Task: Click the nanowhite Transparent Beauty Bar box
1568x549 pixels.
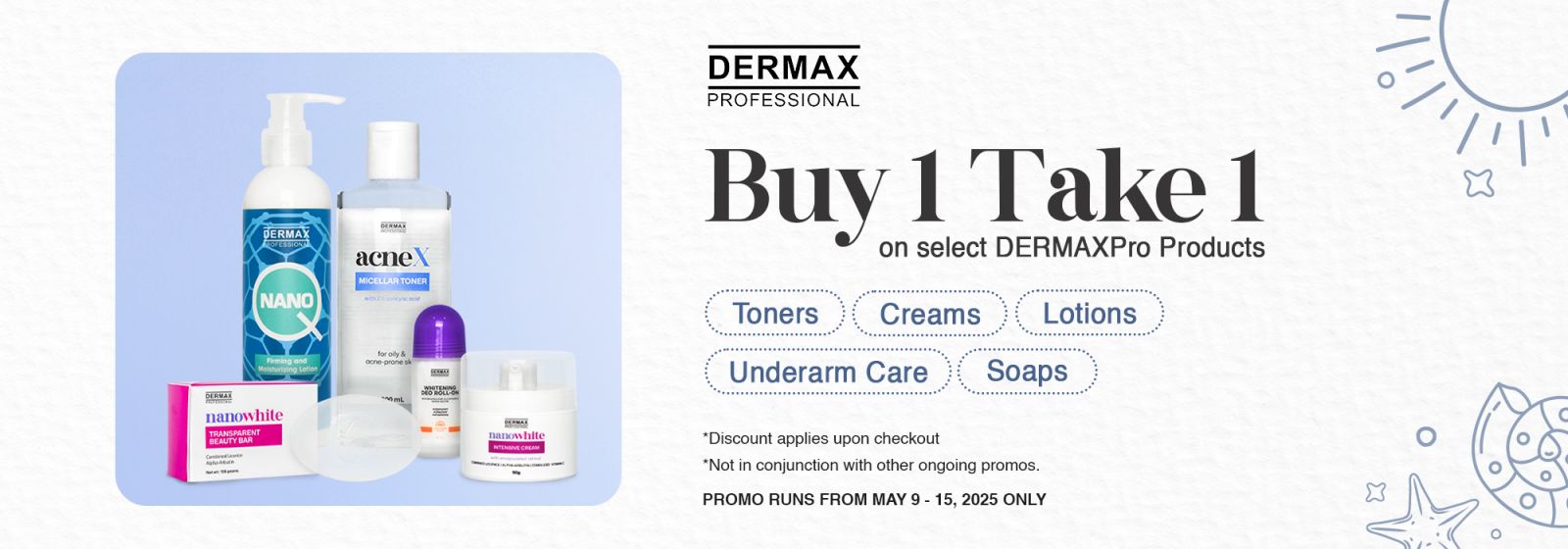Action: tap(243, 432)
